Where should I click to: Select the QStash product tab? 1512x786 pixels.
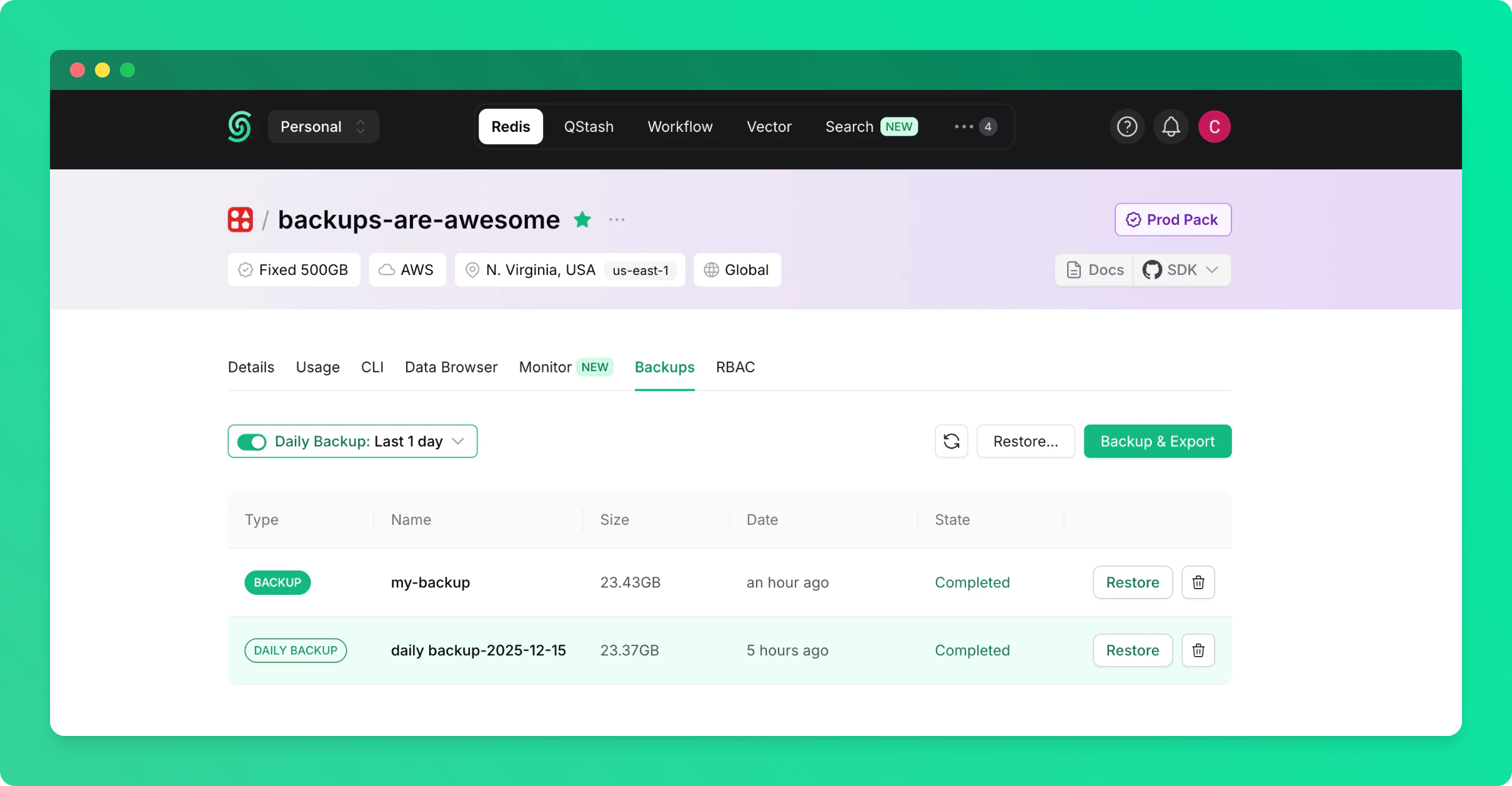point(589,127)
